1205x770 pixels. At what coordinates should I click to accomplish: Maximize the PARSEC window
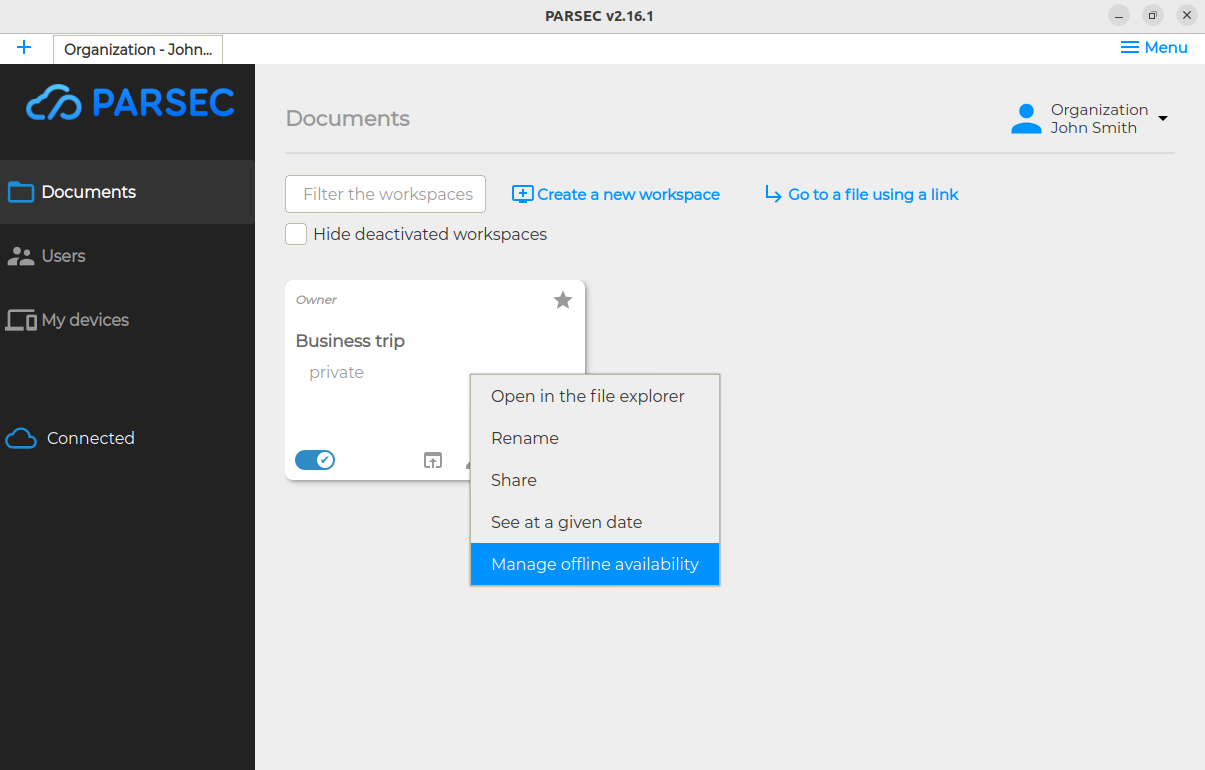1153,16
